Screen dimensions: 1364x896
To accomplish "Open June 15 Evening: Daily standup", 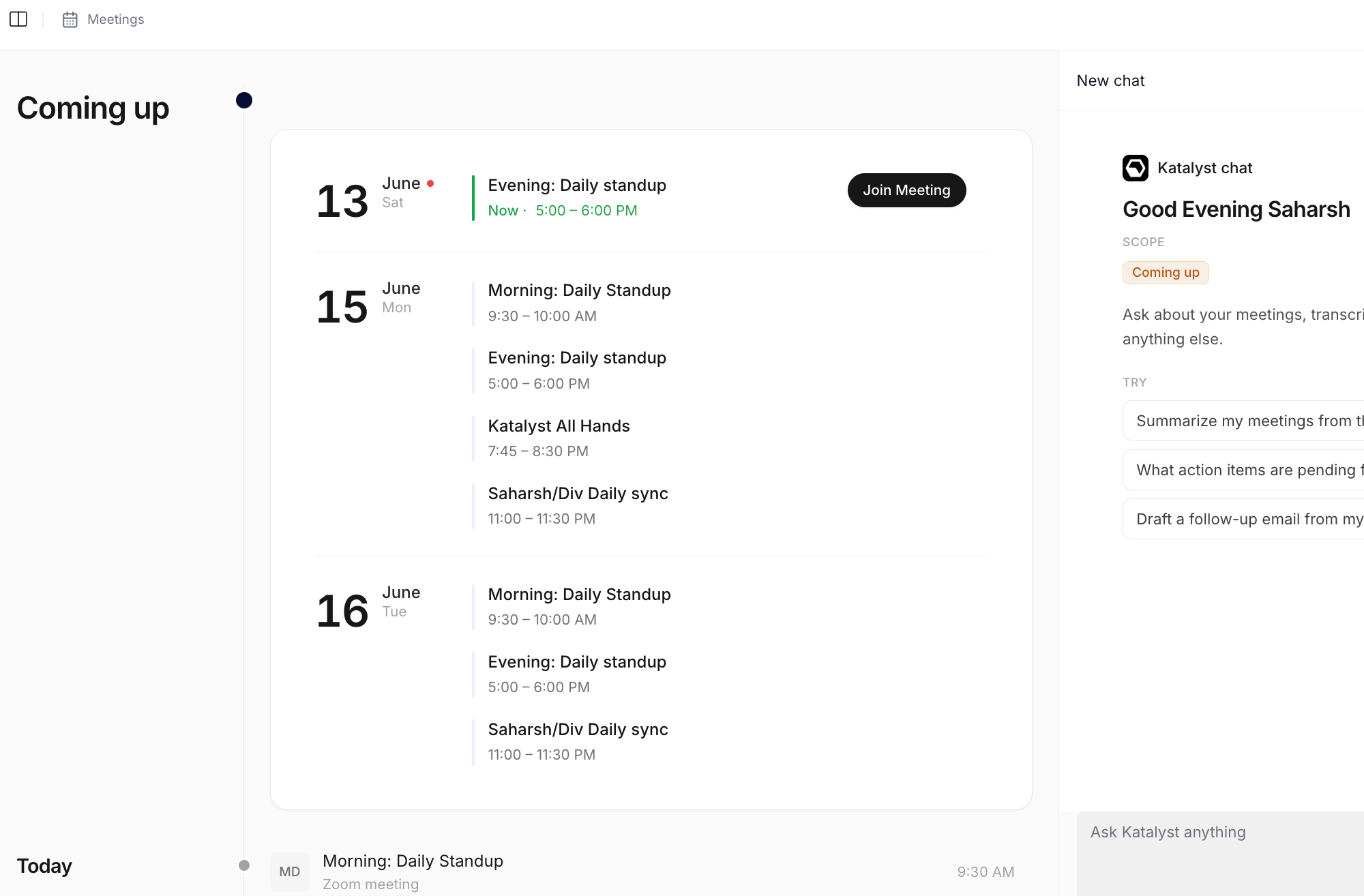I will (577, 358).
